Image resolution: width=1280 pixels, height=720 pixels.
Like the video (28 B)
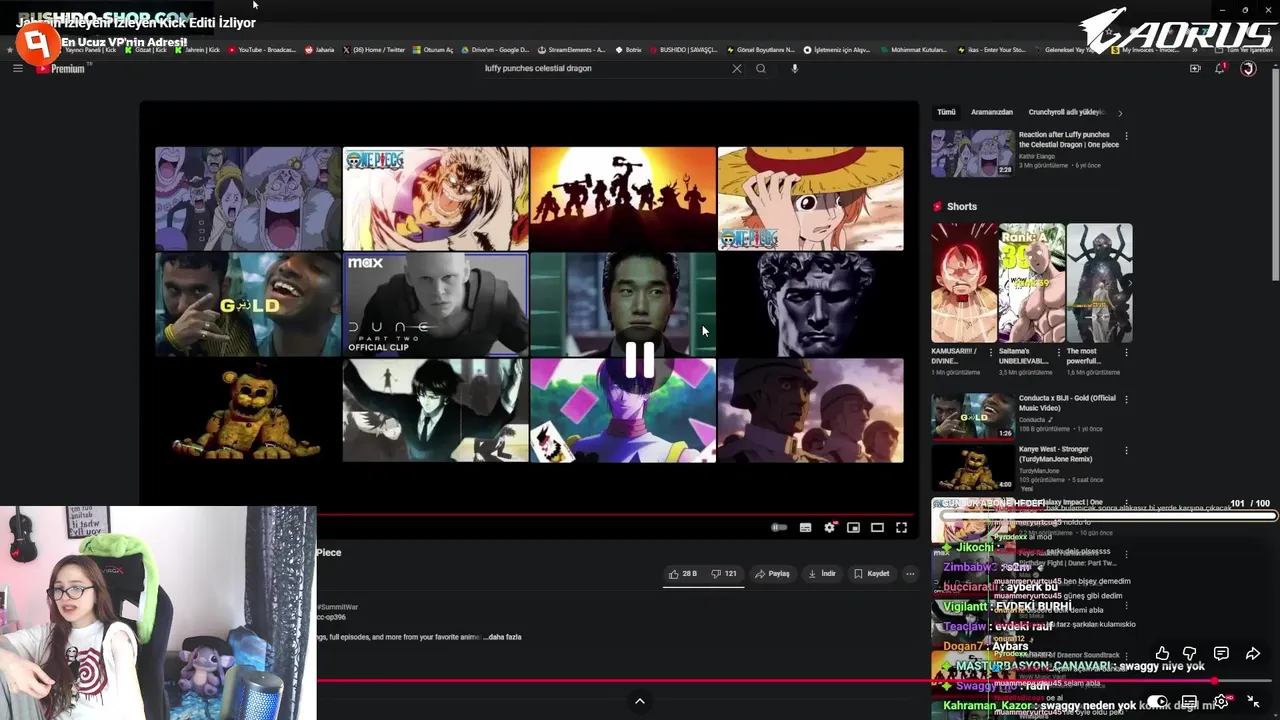pos(683,574)
